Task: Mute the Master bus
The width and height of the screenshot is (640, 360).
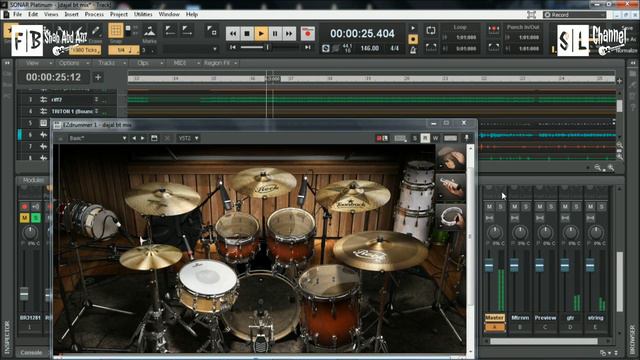Action: click(489, 207)
